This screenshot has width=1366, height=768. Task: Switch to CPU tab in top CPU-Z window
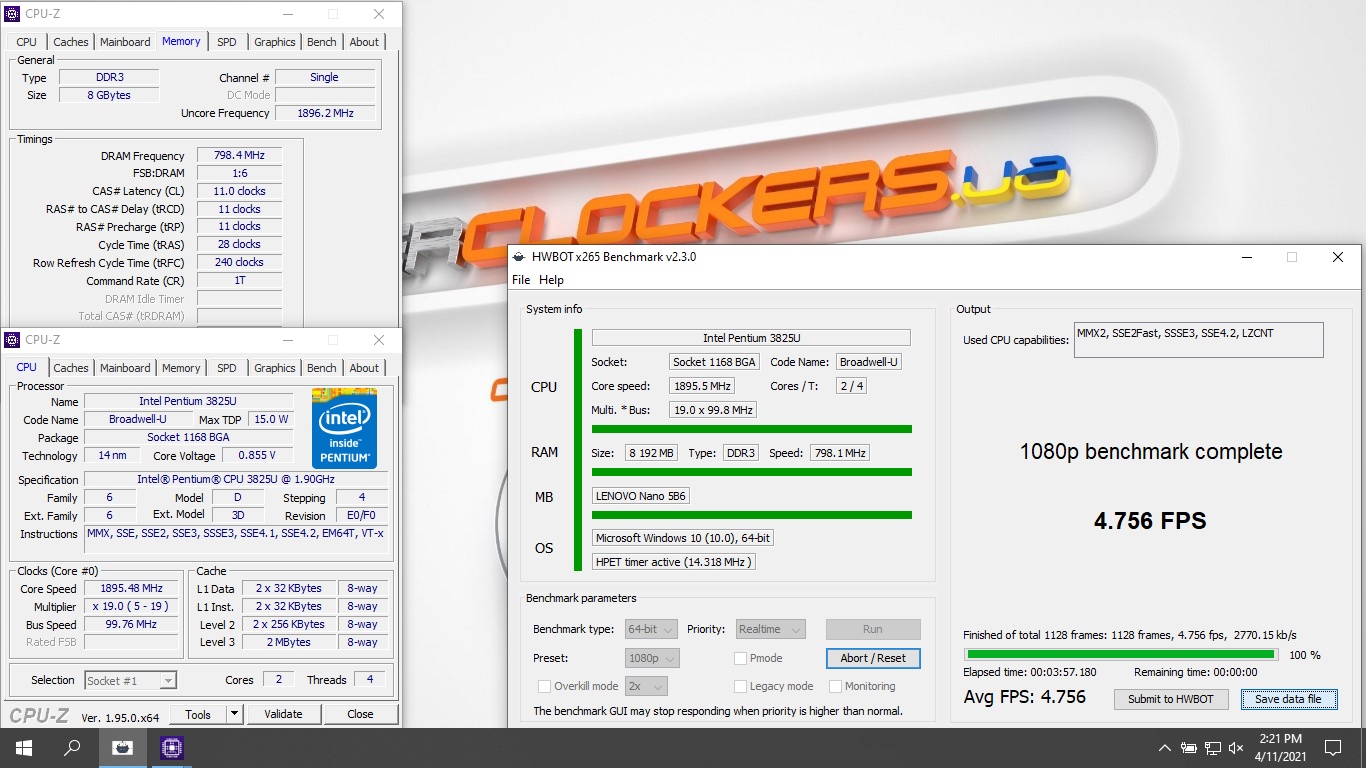point(27,42)
